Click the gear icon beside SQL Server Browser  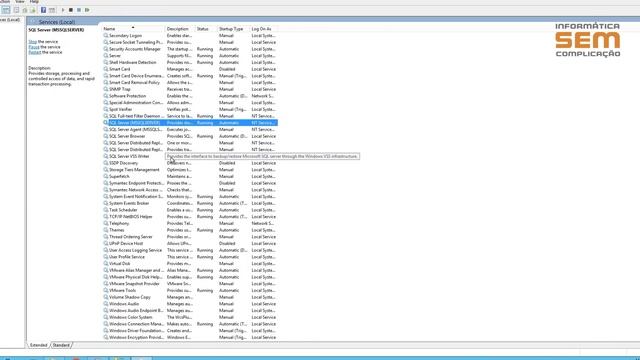[x=106, y=136]
